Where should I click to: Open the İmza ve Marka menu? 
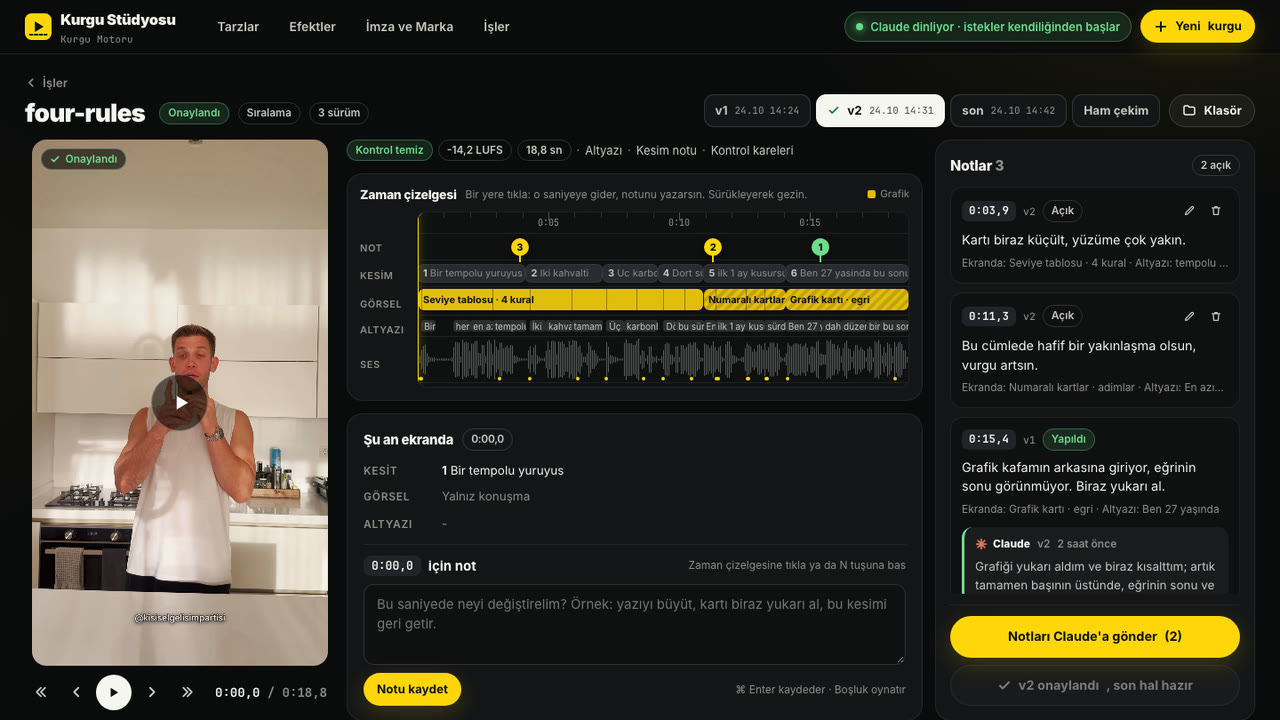pyautogui.click(x=409, y=27)
